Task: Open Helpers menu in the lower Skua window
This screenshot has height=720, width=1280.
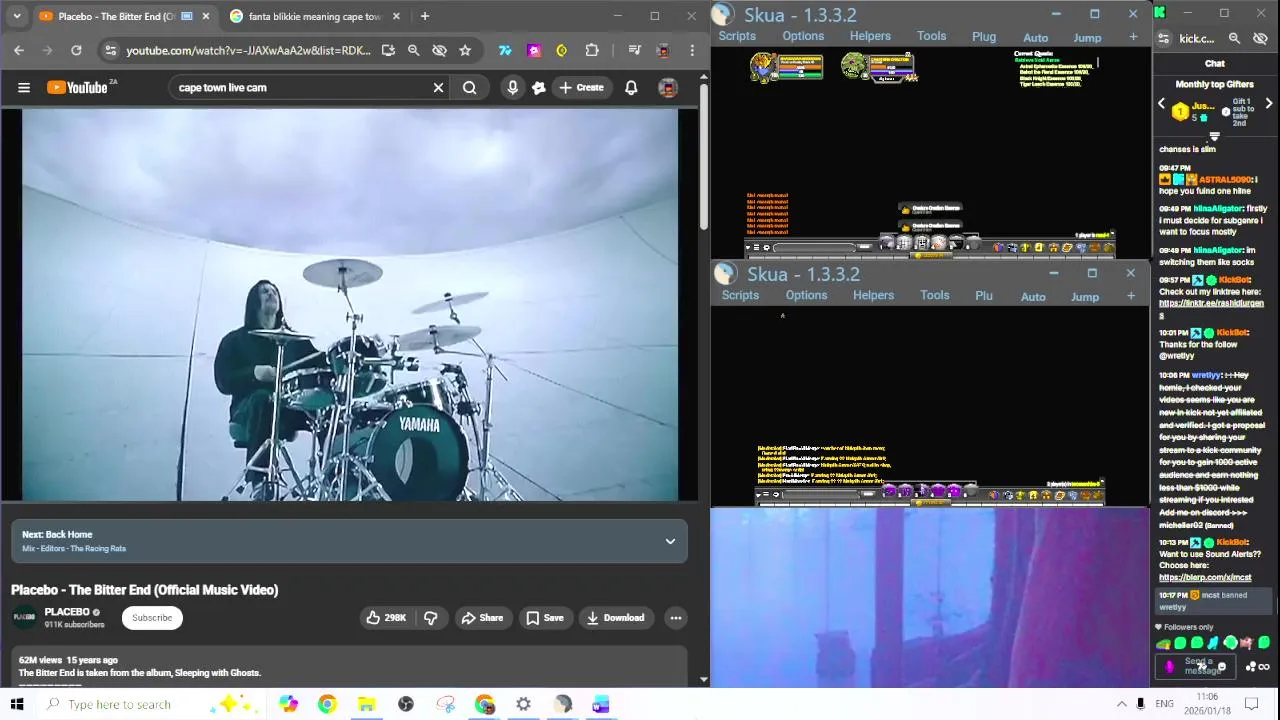Action: pyautogui.click(x=873, y=295)
